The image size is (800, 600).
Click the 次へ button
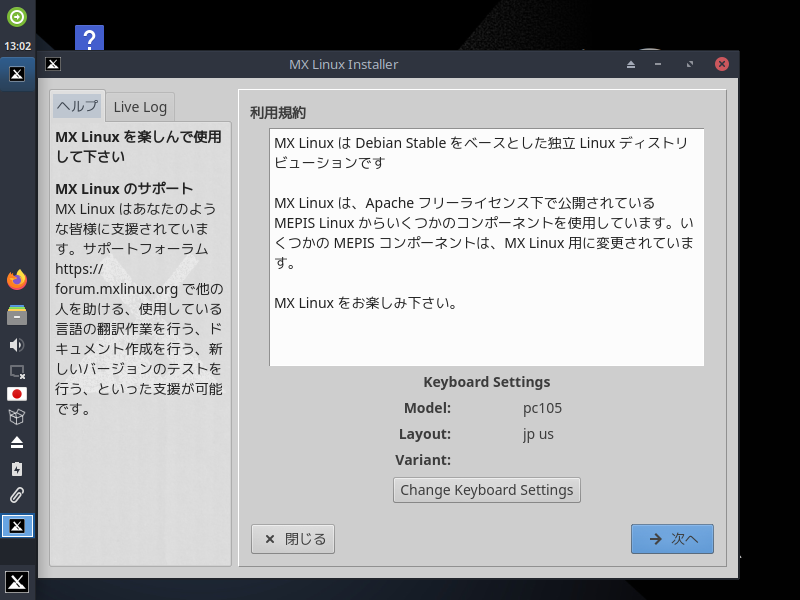[x=672, y=539]
